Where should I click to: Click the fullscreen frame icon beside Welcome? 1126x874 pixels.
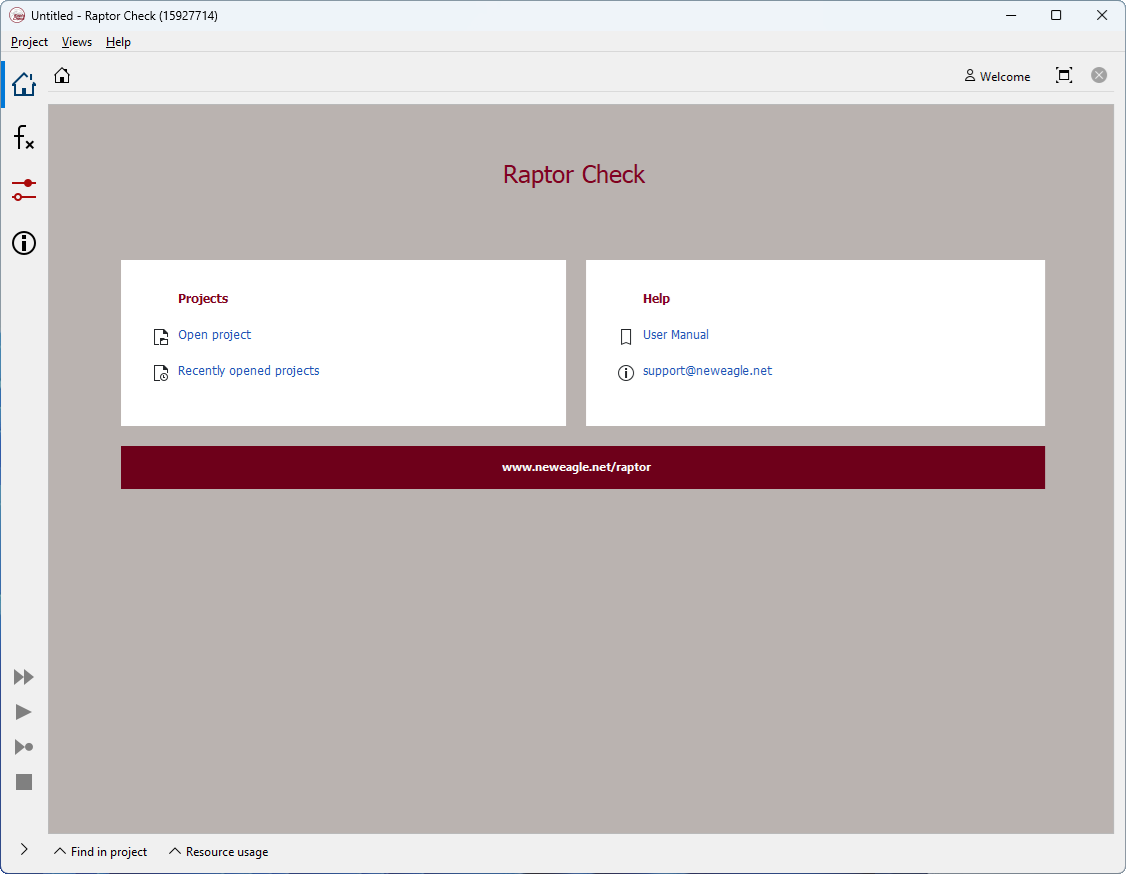[1064, 75]
